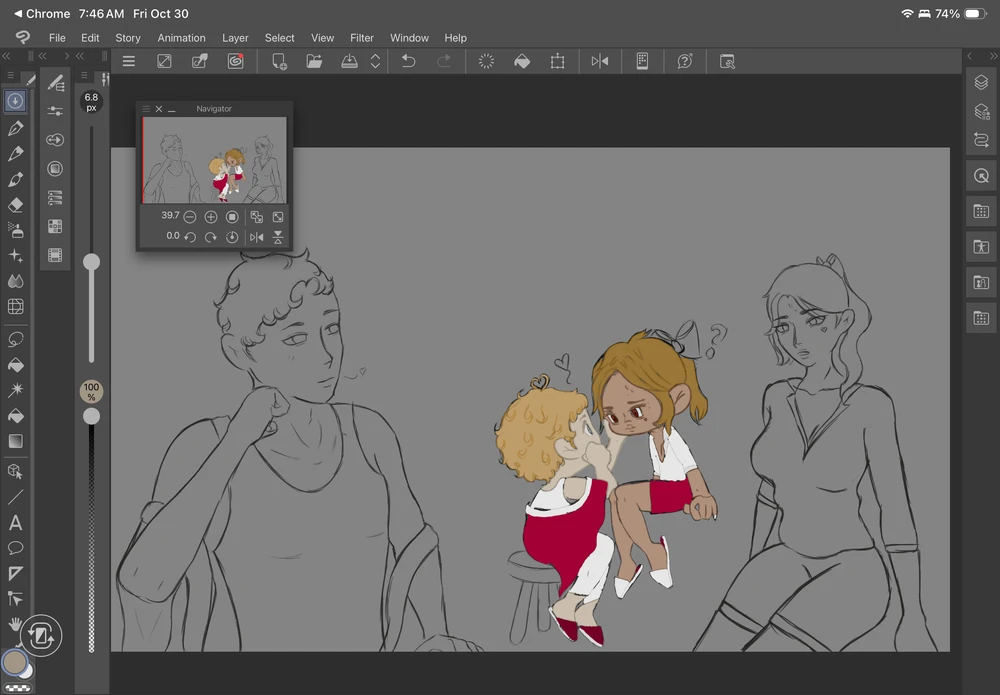Zoom in using Navigator plus button
This screenshot has width=1000, height=695.
point(210,217)
